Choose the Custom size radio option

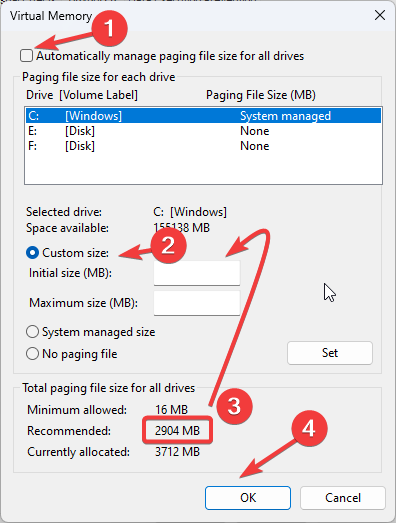tap(32, 253)
